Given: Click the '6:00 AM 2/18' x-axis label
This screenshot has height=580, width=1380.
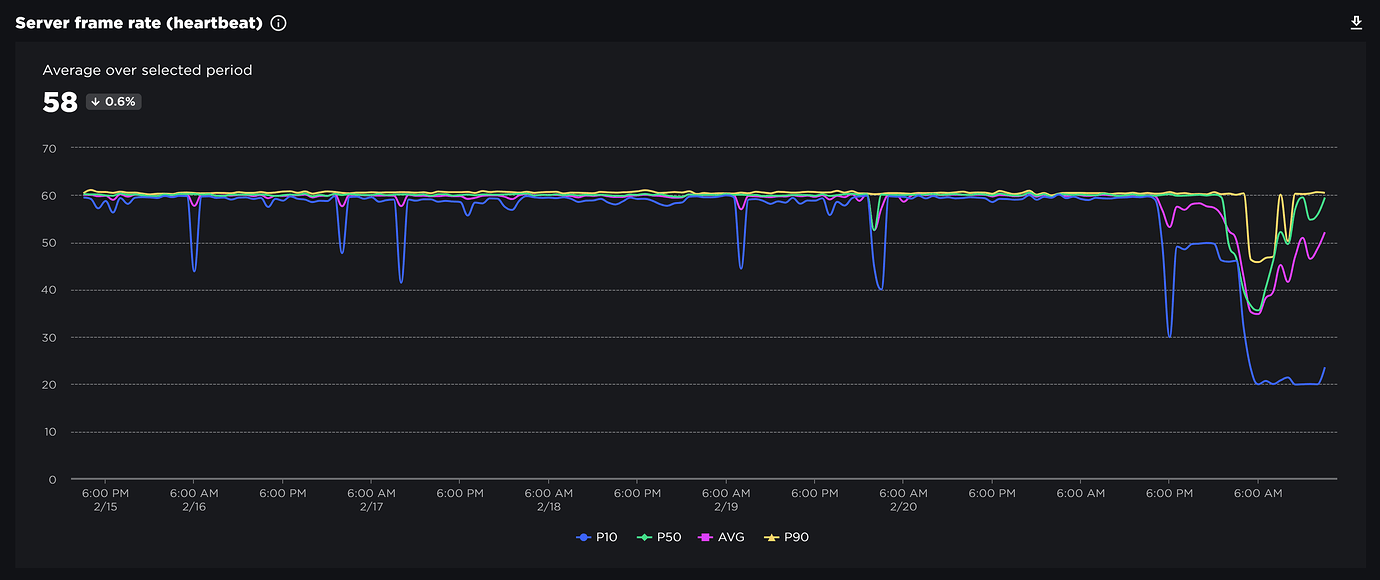Looking at the screenshot, I should tap(548, 500).
